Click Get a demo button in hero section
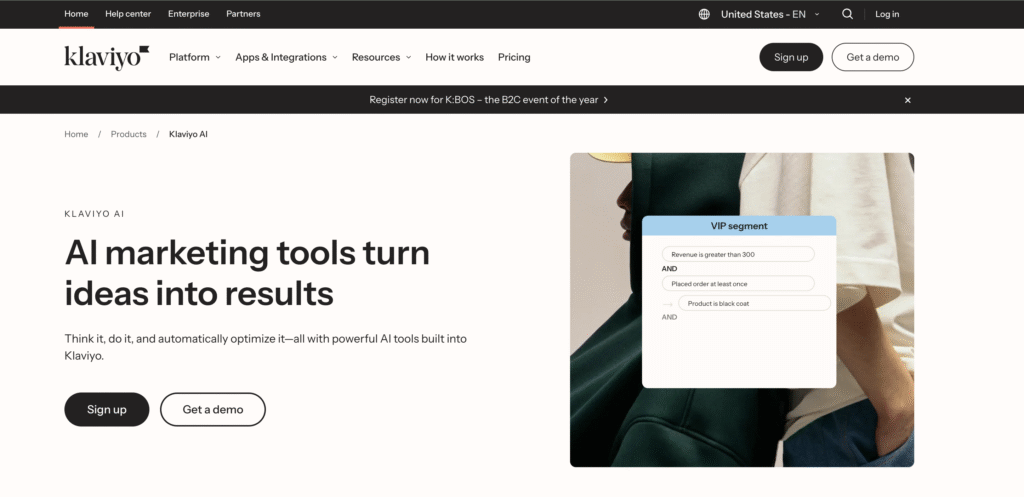The height and width of the screenshot is (497, 1024). 213,410
